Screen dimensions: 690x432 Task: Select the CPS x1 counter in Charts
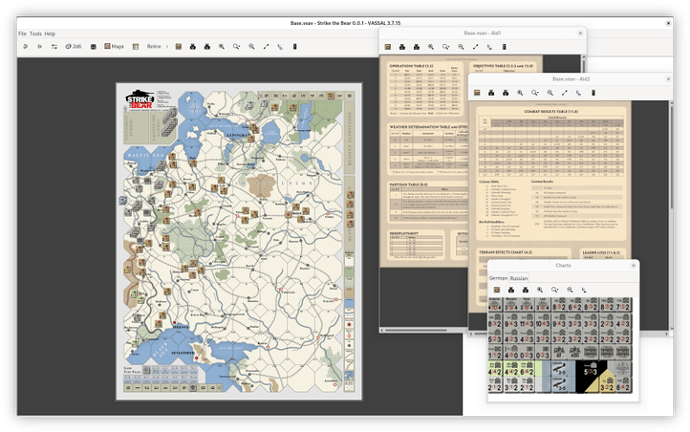coord(559,352)
